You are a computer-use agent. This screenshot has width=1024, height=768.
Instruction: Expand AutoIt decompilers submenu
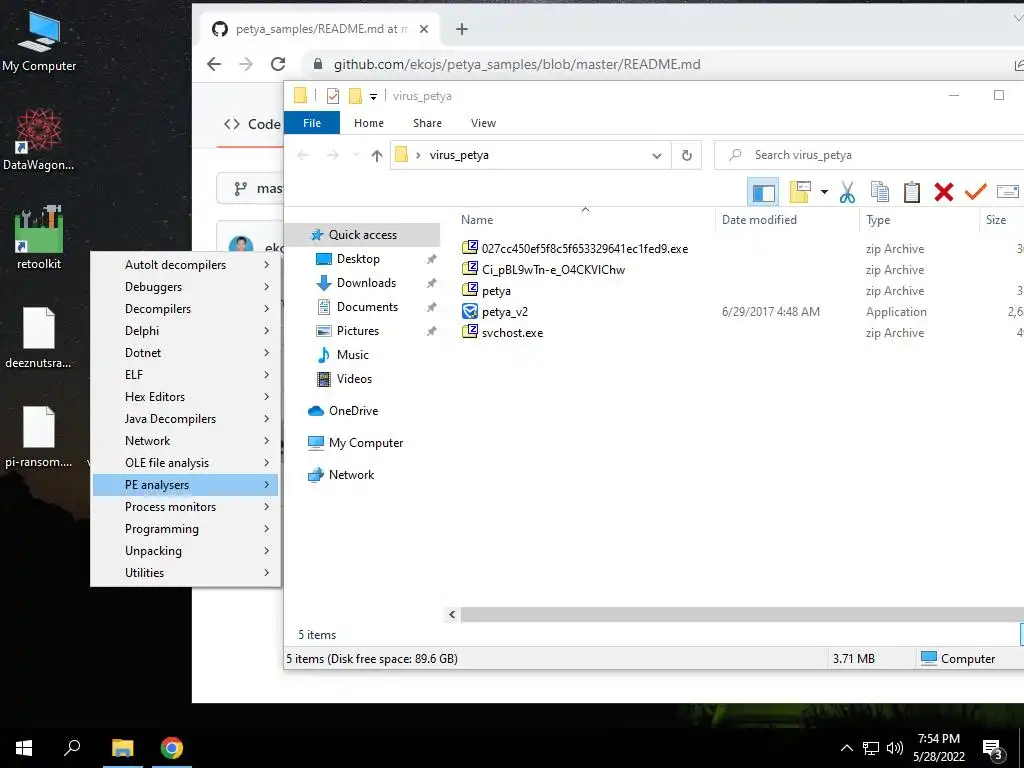[x=185, y=264]
